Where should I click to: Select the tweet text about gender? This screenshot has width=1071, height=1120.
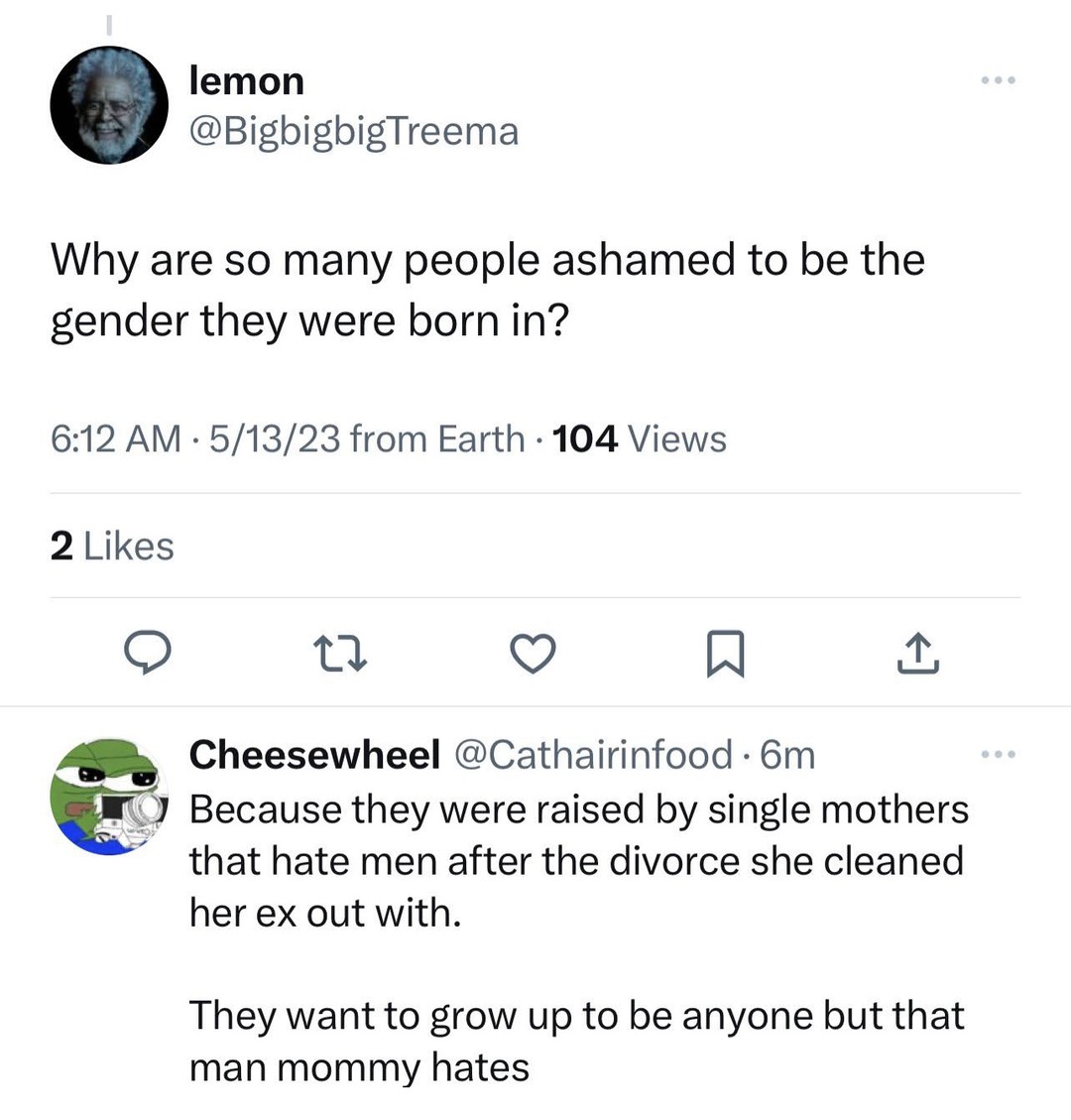tap(487, 291)
